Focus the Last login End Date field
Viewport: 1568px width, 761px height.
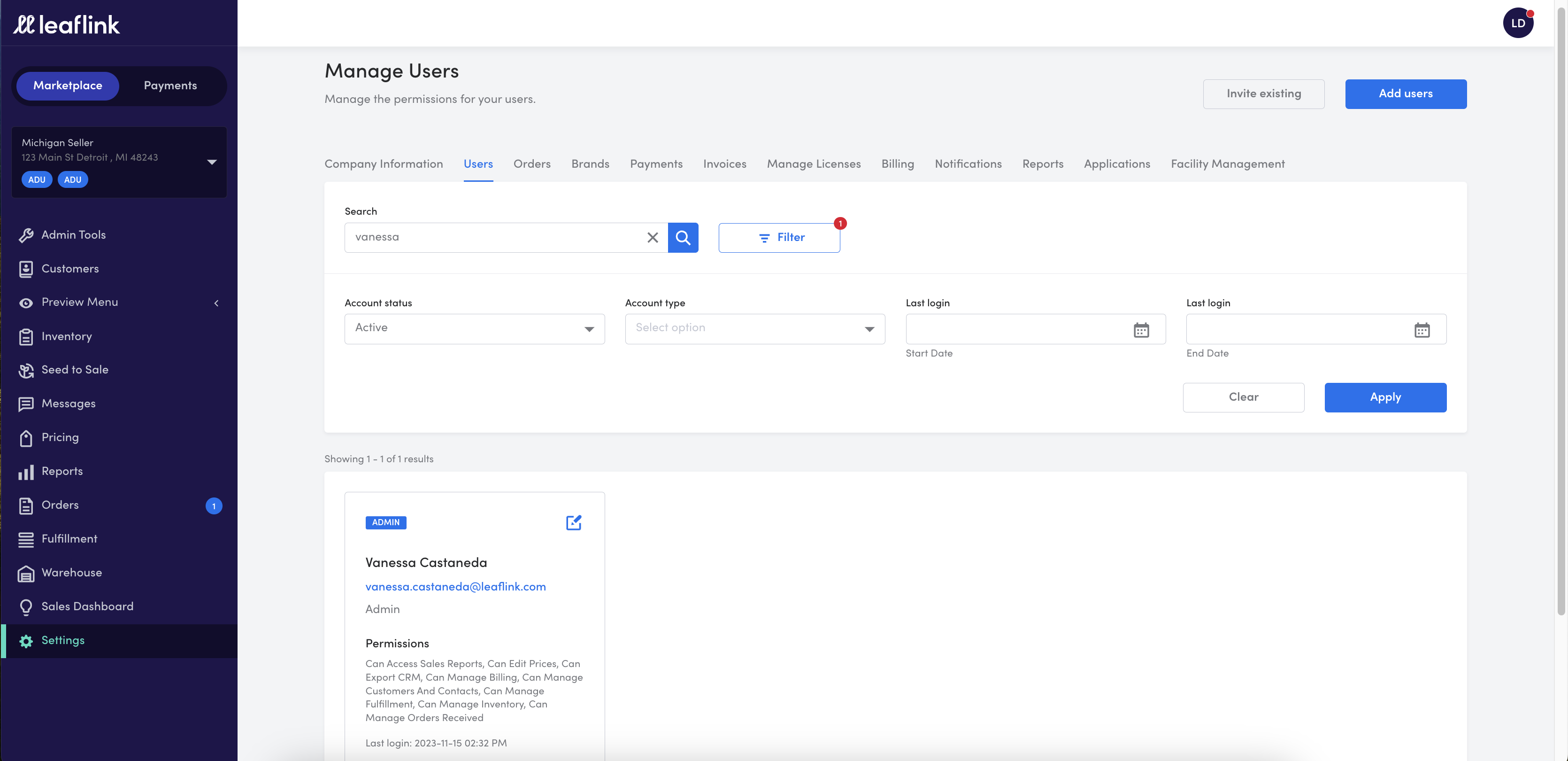coord(1316,329)
